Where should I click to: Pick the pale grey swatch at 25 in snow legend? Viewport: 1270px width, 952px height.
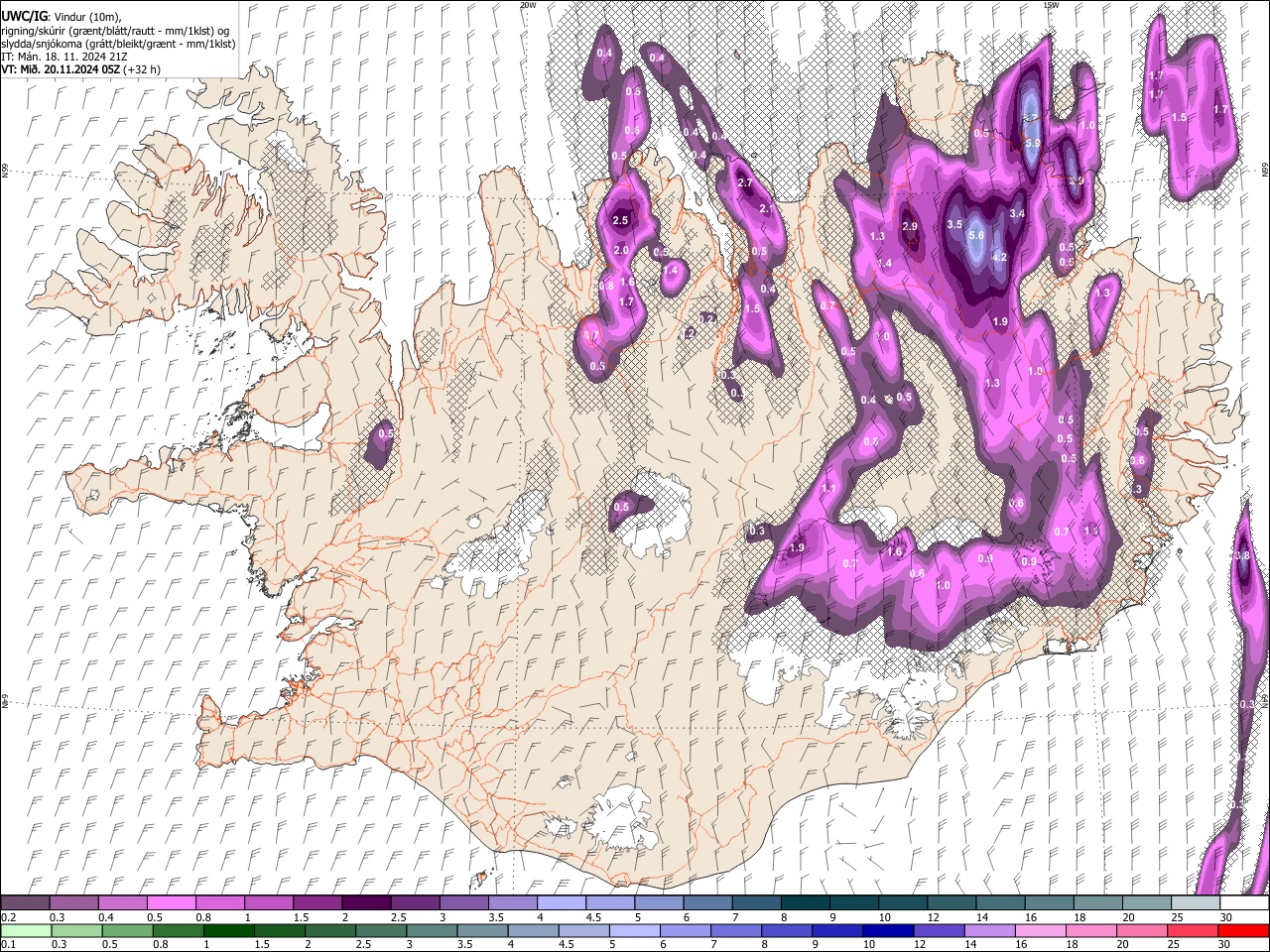tap(1196, 902)
